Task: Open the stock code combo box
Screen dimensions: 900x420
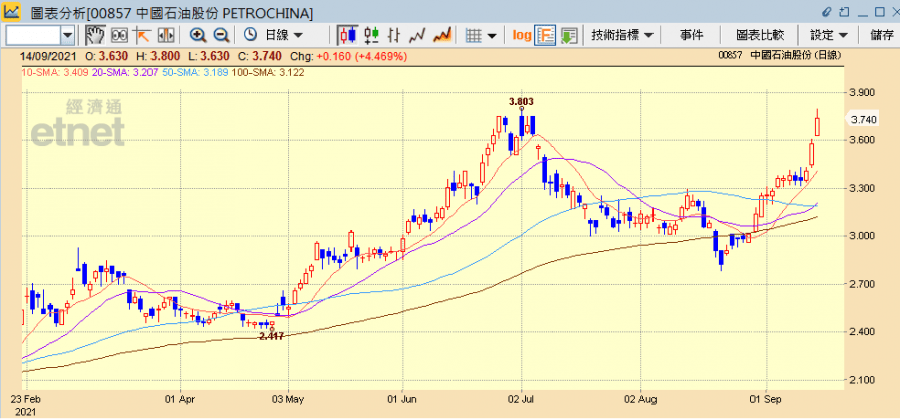Action: (x=67, y=35)
